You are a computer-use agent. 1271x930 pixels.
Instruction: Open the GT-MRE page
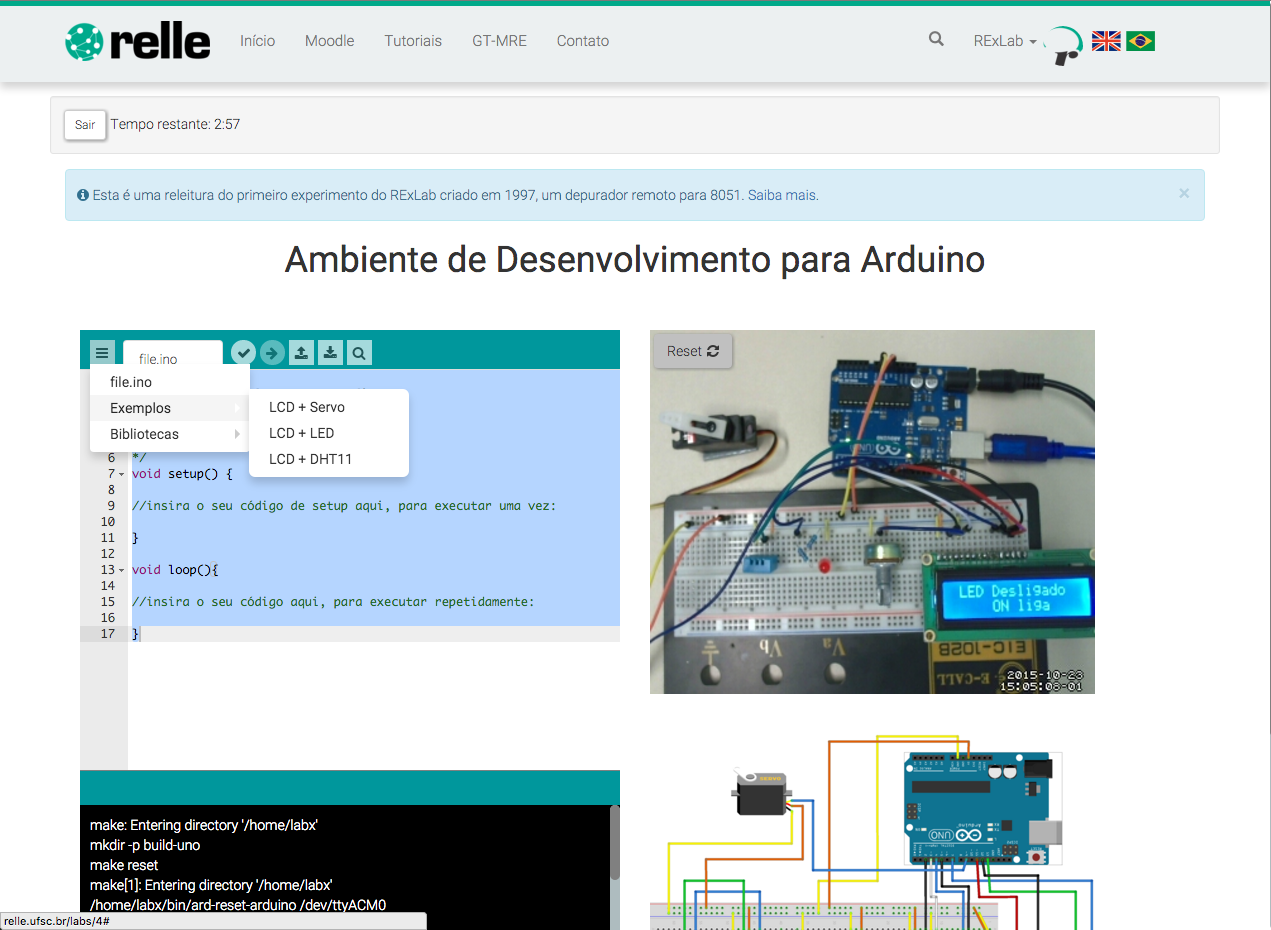[499, 41]
